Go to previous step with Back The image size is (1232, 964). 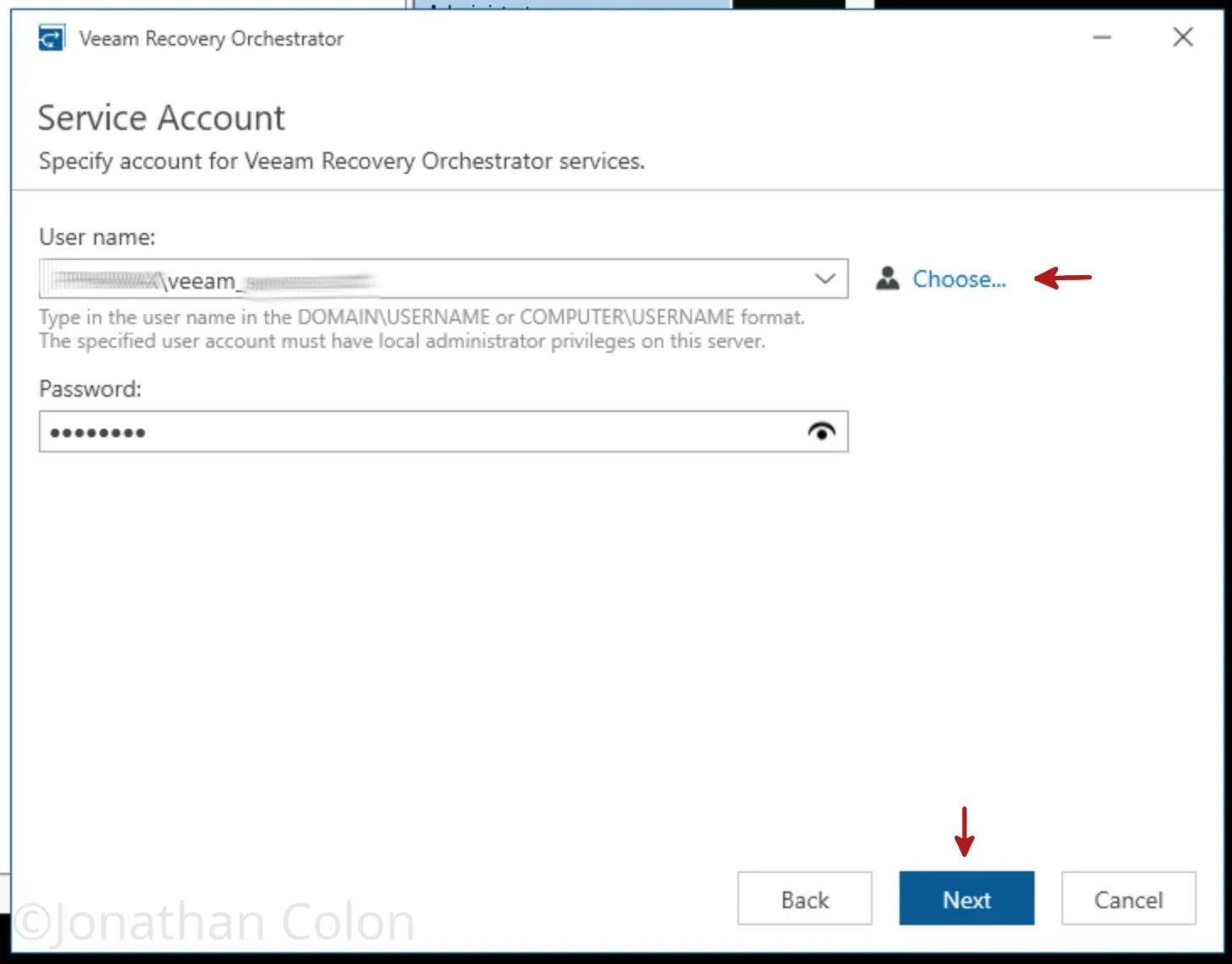[804, 898]
